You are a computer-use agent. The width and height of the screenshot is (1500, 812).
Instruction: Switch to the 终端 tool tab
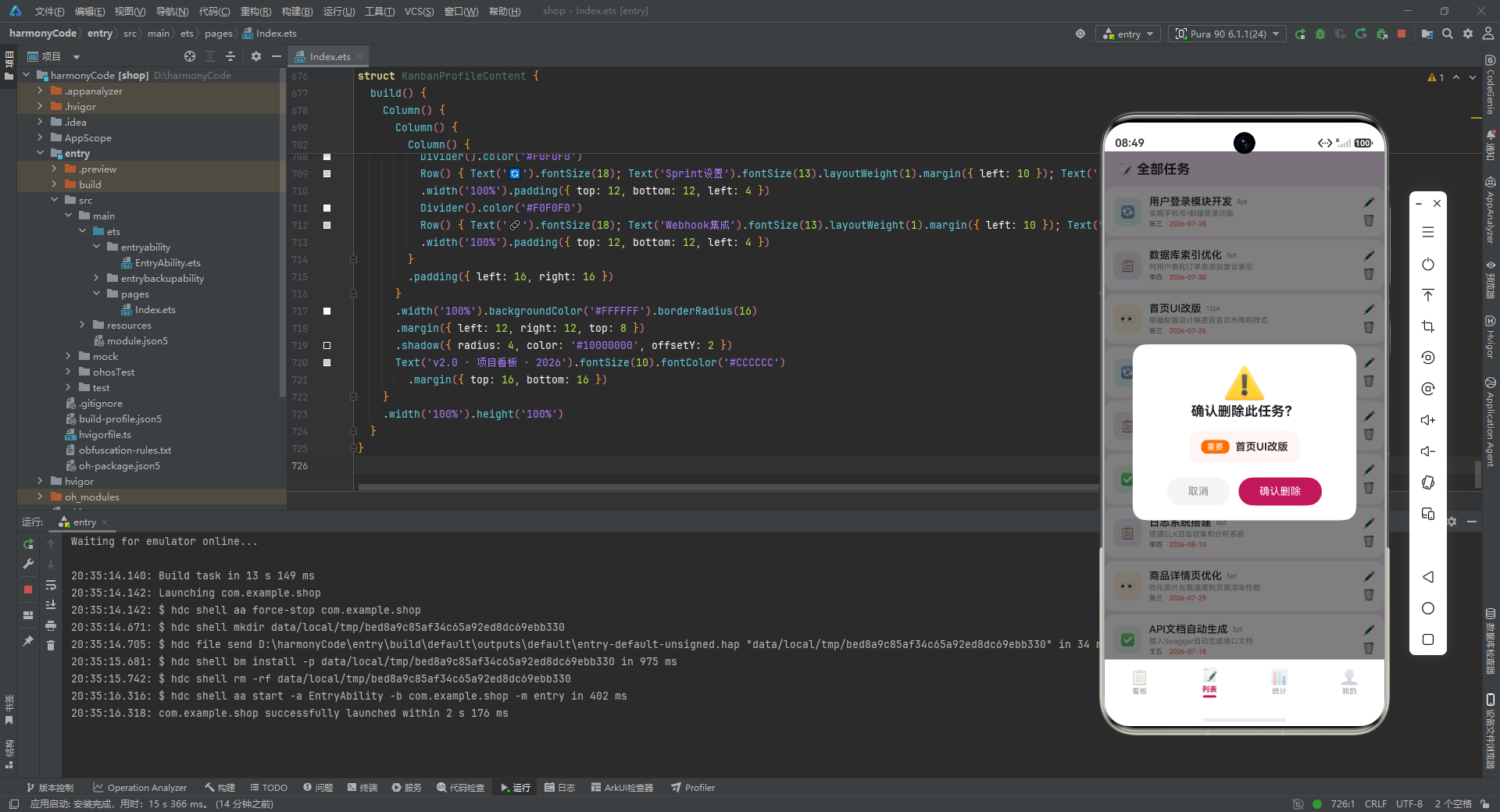(362, 788)
